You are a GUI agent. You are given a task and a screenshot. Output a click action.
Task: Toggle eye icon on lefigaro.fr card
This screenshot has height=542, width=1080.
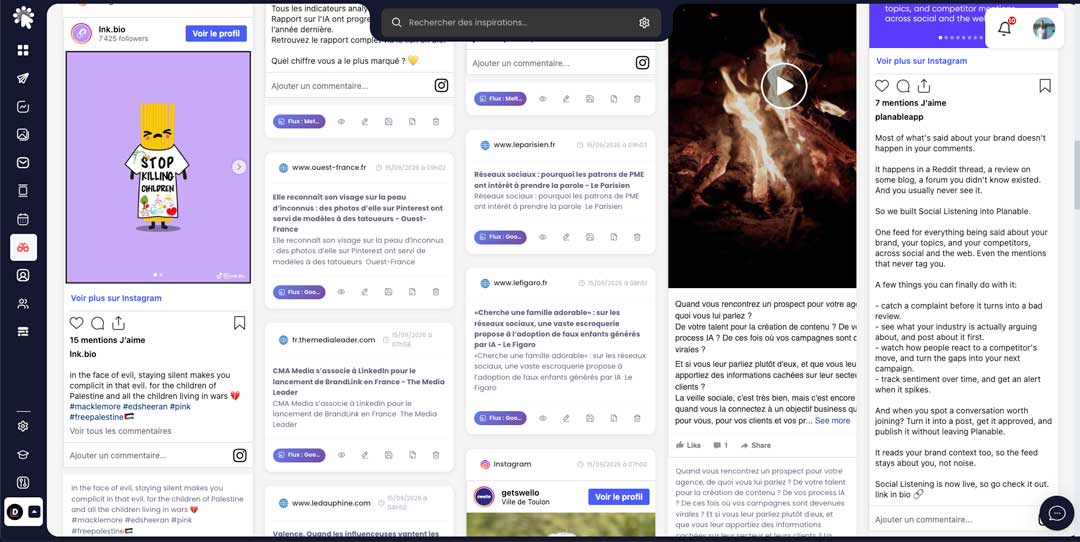(543, 418)
